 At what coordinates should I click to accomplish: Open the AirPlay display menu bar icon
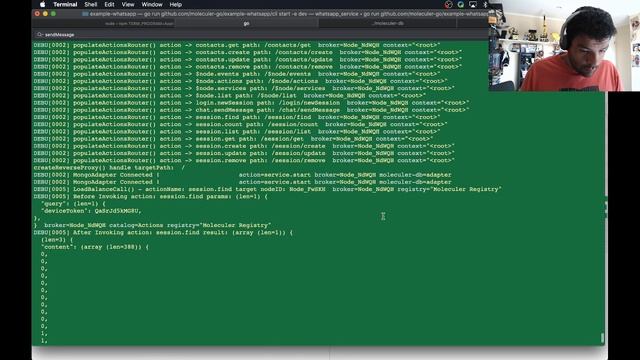pyautogui.click(x=473, y=4)
